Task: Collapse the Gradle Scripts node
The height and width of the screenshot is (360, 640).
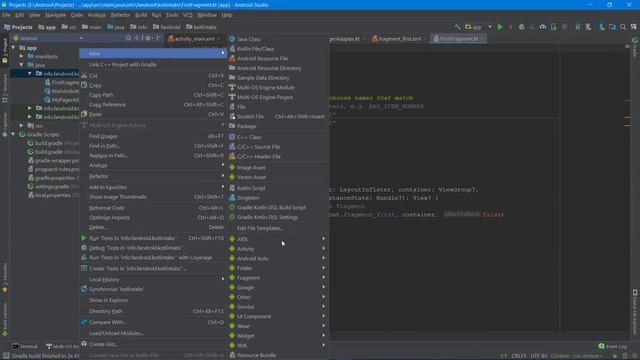Action: tap(13, 134)
